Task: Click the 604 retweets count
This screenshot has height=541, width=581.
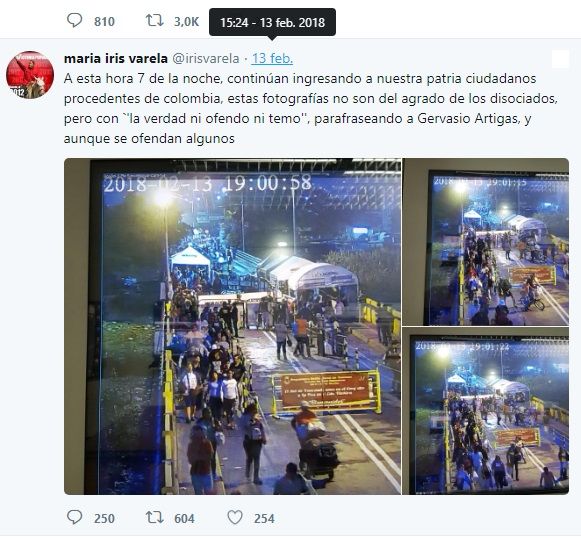Action: (184, 518)
